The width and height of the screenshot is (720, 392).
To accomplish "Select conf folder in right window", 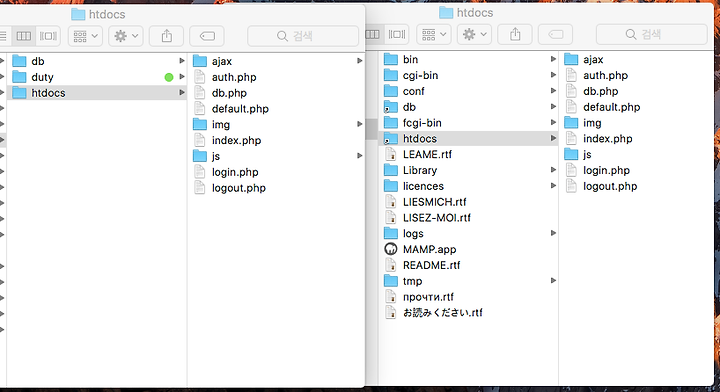I will 468,91.
